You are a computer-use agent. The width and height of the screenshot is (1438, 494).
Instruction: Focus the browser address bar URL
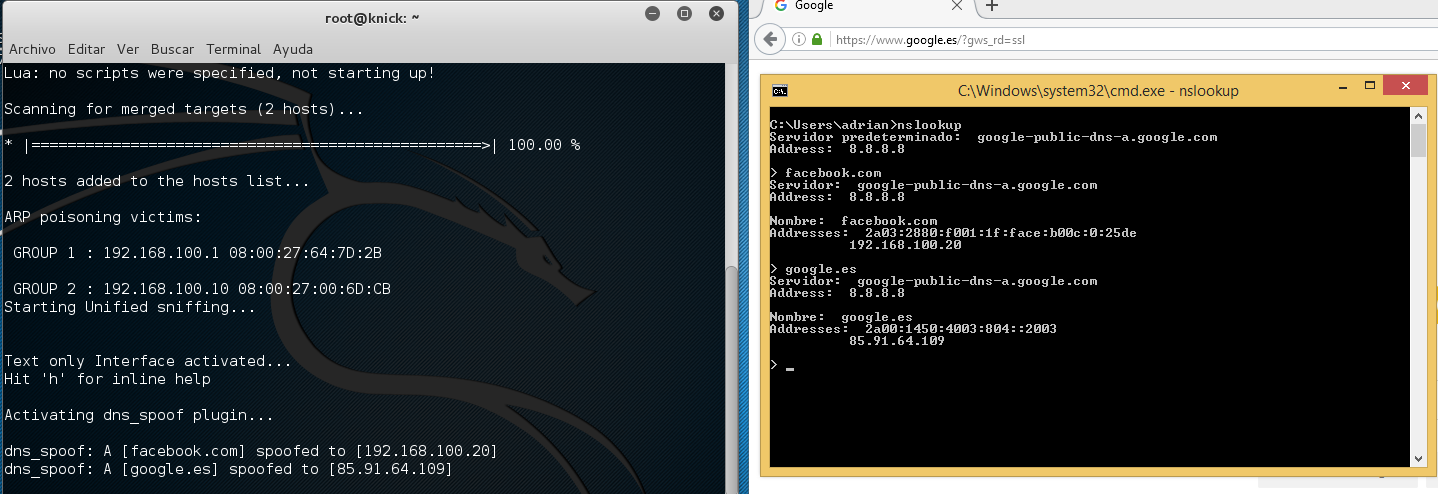tap(930, 41)
